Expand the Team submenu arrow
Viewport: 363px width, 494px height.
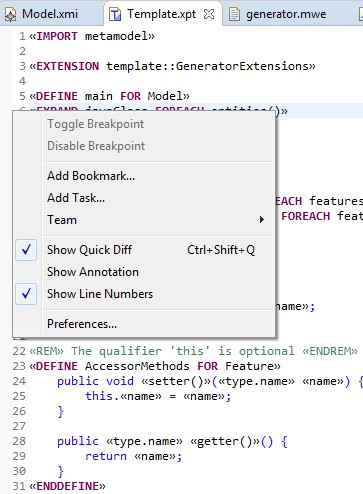tap(262, 220)
